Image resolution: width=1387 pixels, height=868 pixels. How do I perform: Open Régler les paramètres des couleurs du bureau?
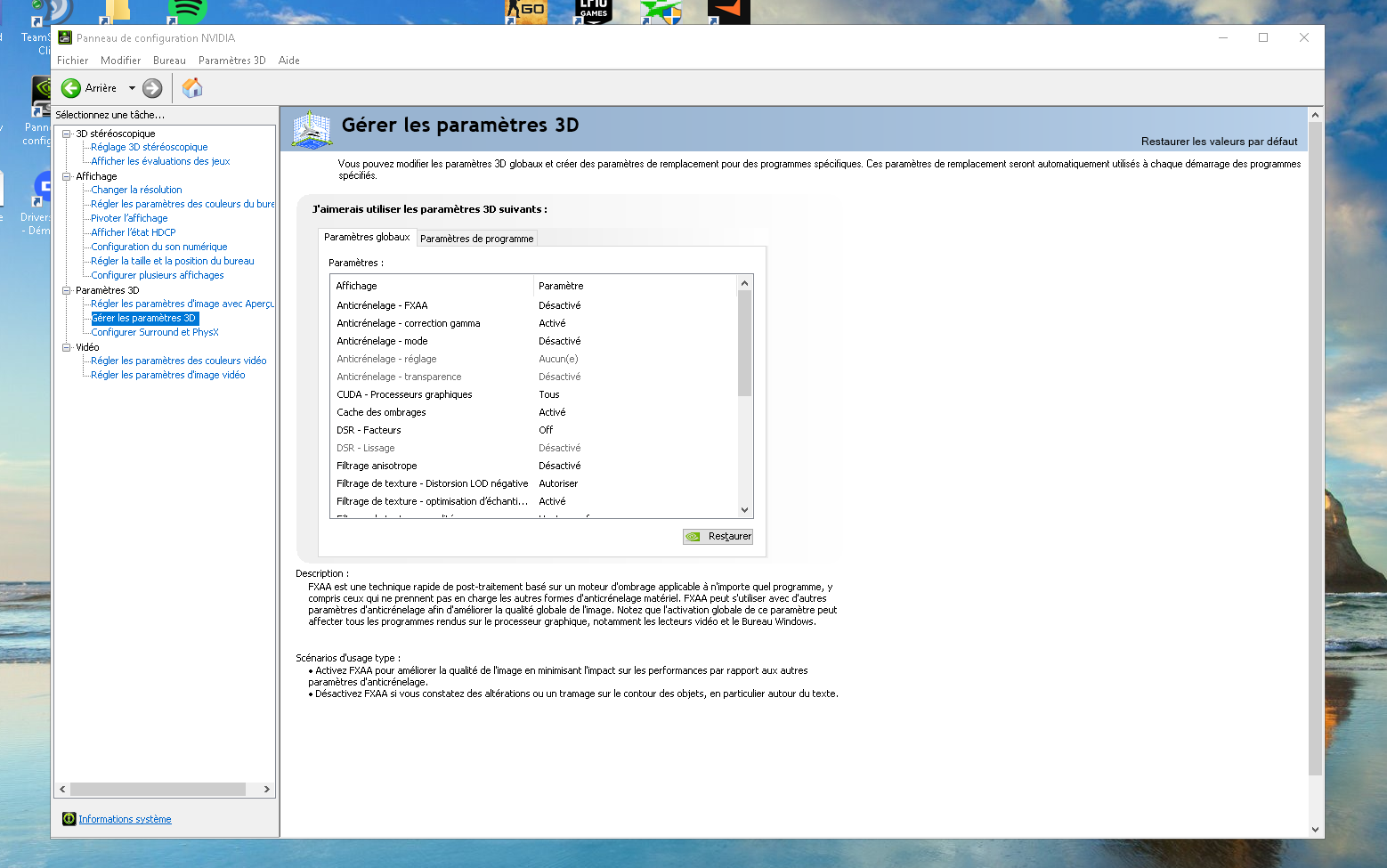pos(182,204)
